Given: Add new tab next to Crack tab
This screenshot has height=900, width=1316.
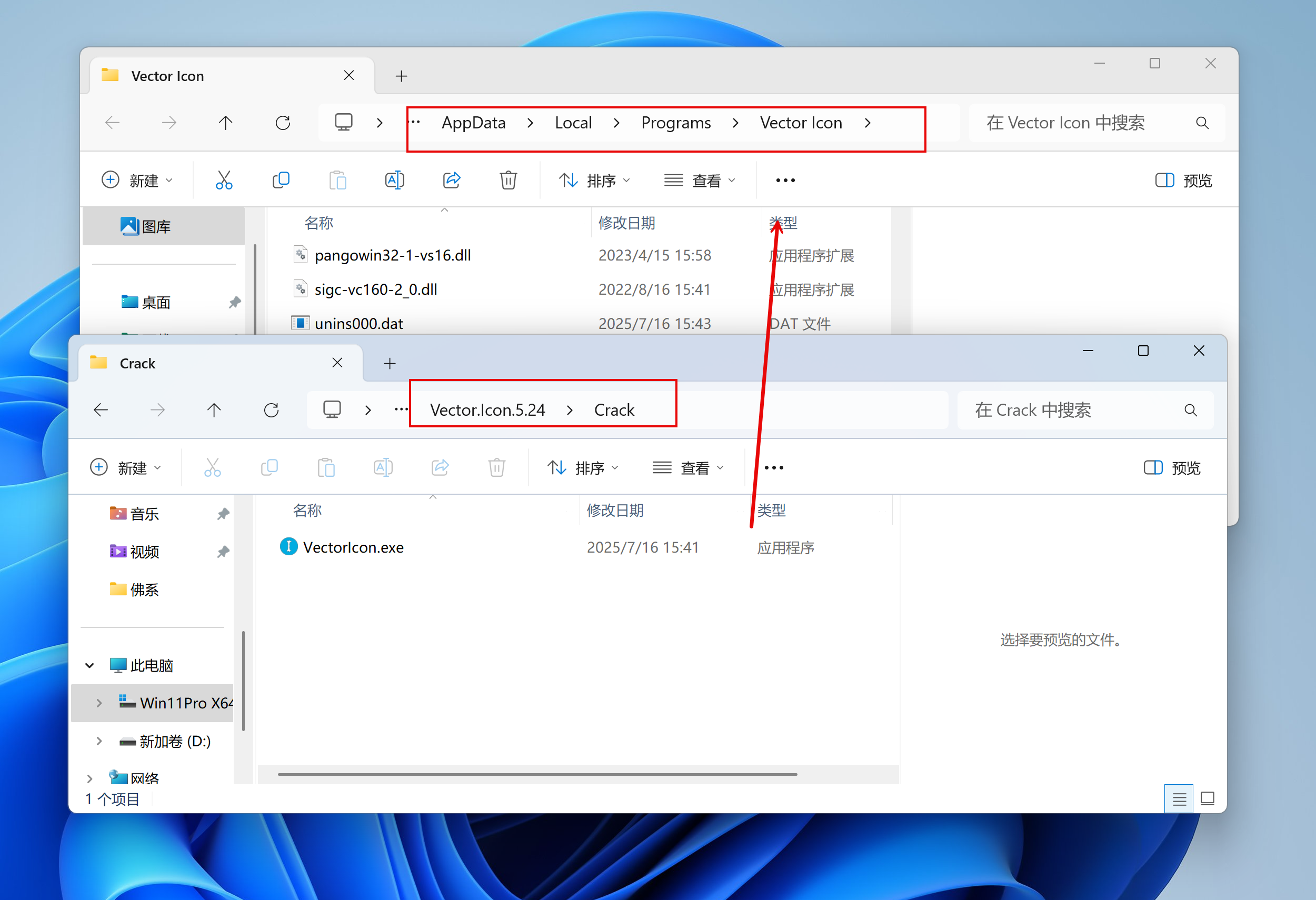Looking at the screenshot, I should click(x=390, y=363).
